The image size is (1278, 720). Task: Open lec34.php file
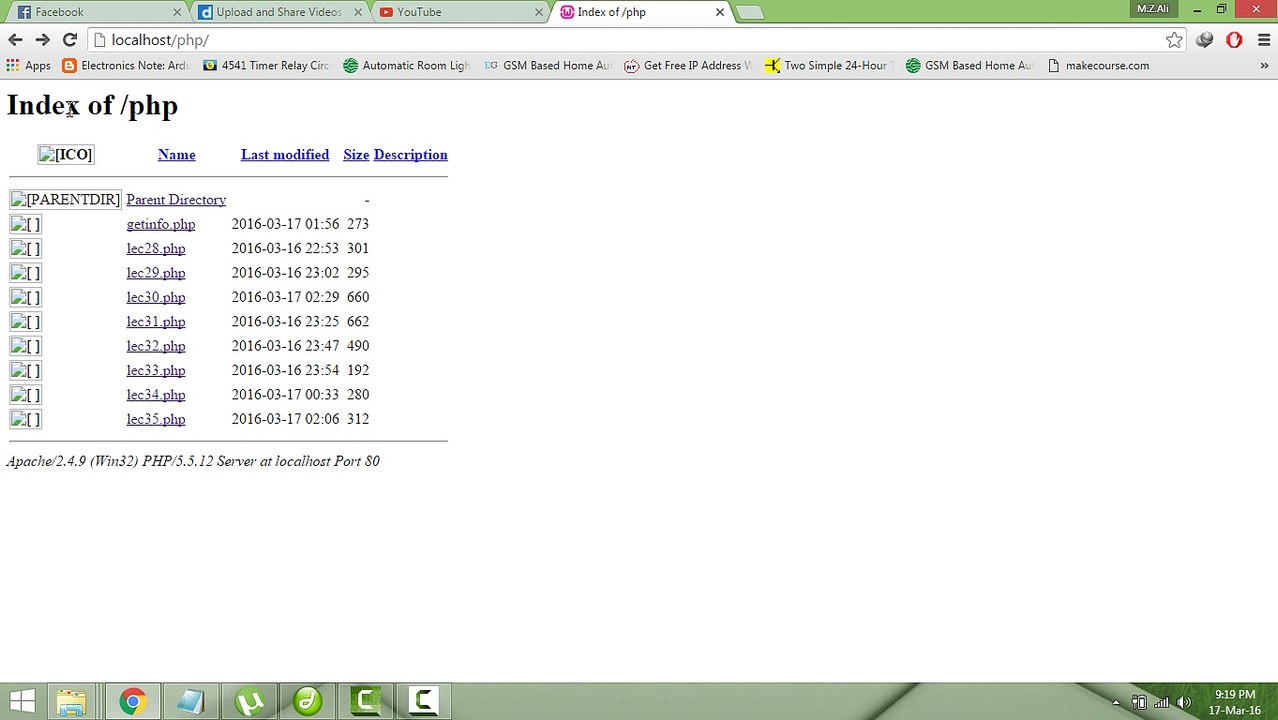(x=156, y=395)
